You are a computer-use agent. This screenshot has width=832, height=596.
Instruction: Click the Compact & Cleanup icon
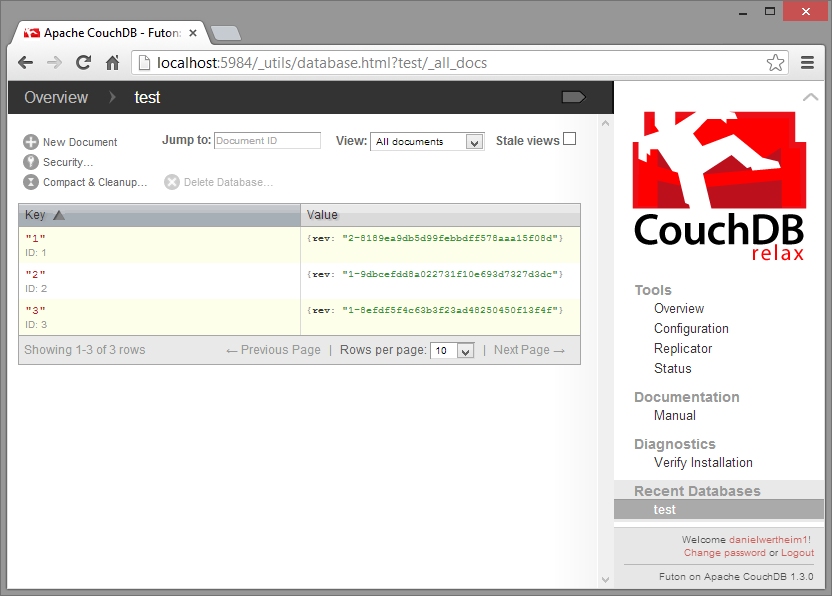tap(31, 182)
